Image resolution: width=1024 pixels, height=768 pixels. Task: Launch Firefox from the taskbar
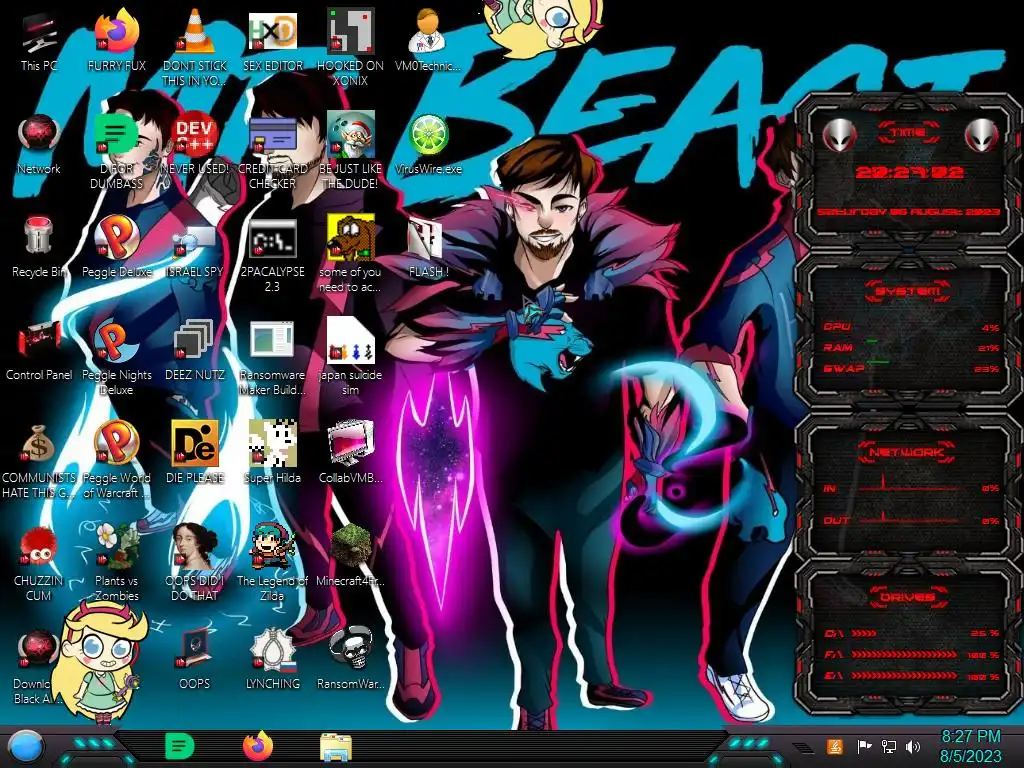point(258,746)
